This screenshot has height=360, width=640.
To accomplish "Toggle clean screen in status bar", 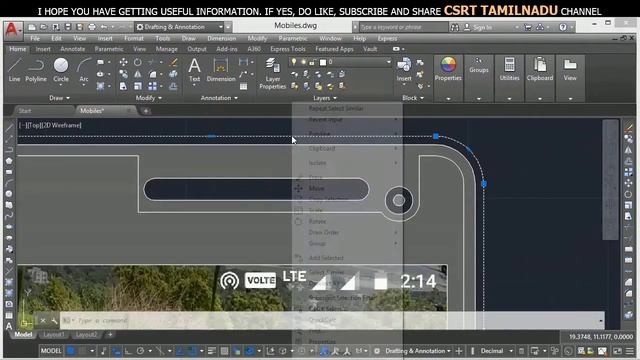I will (x=618, y=351).
